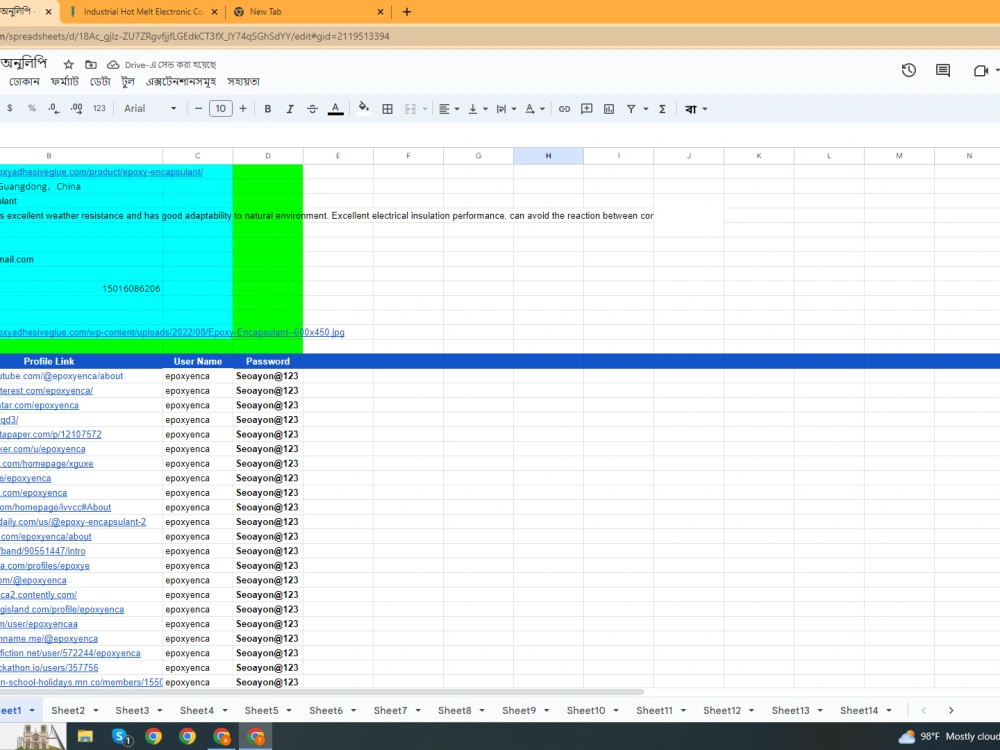The width and height of the screenshot is (1000, 750).
Task: Open functions sigma icon
Action: [x=663, y=108]
